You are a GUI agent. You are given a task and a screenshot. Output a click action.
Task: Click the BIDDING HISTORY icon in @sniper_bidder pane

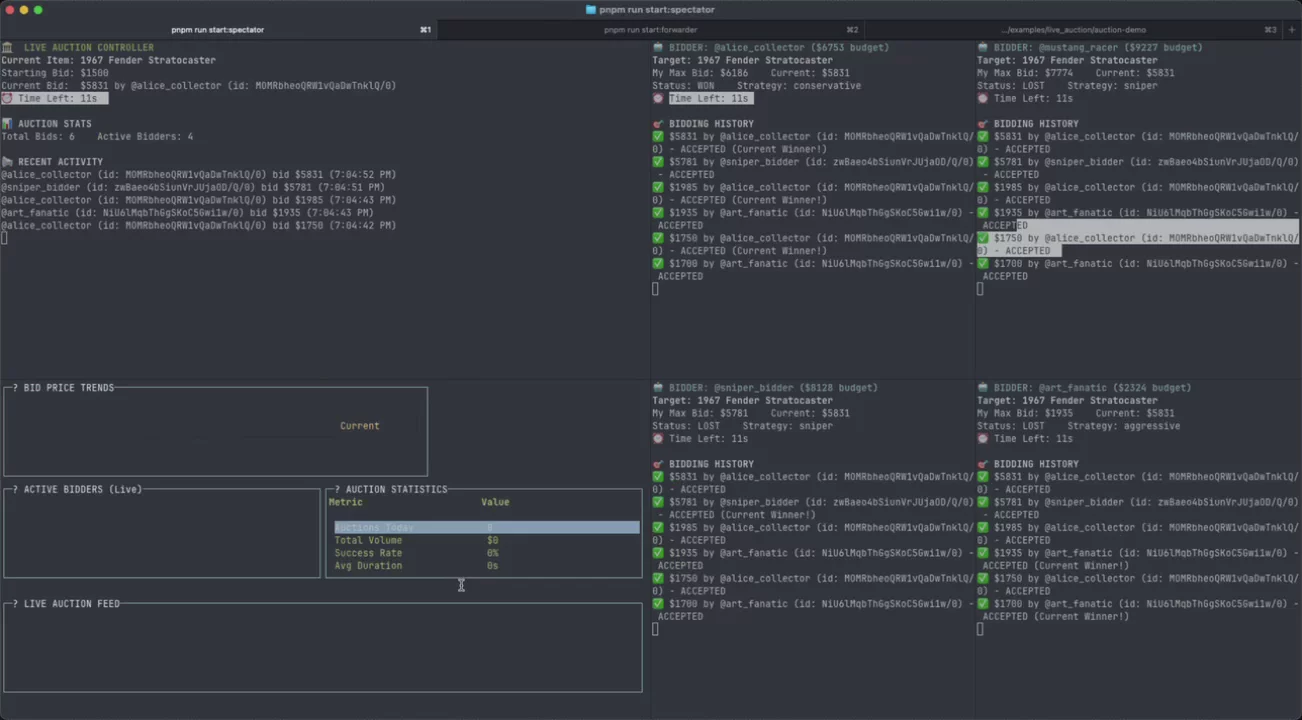[x=658, y=464]
